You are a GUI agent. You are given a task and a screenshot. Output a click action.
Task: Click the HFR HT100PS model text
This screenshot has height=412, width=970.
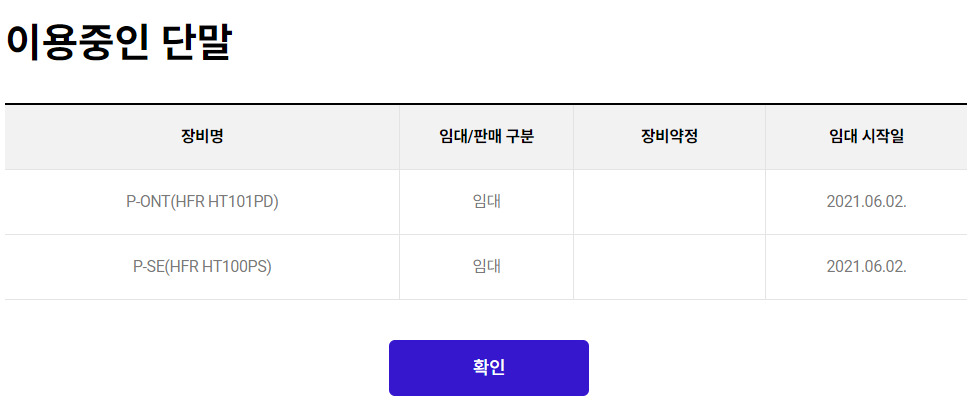coord(220,267)
